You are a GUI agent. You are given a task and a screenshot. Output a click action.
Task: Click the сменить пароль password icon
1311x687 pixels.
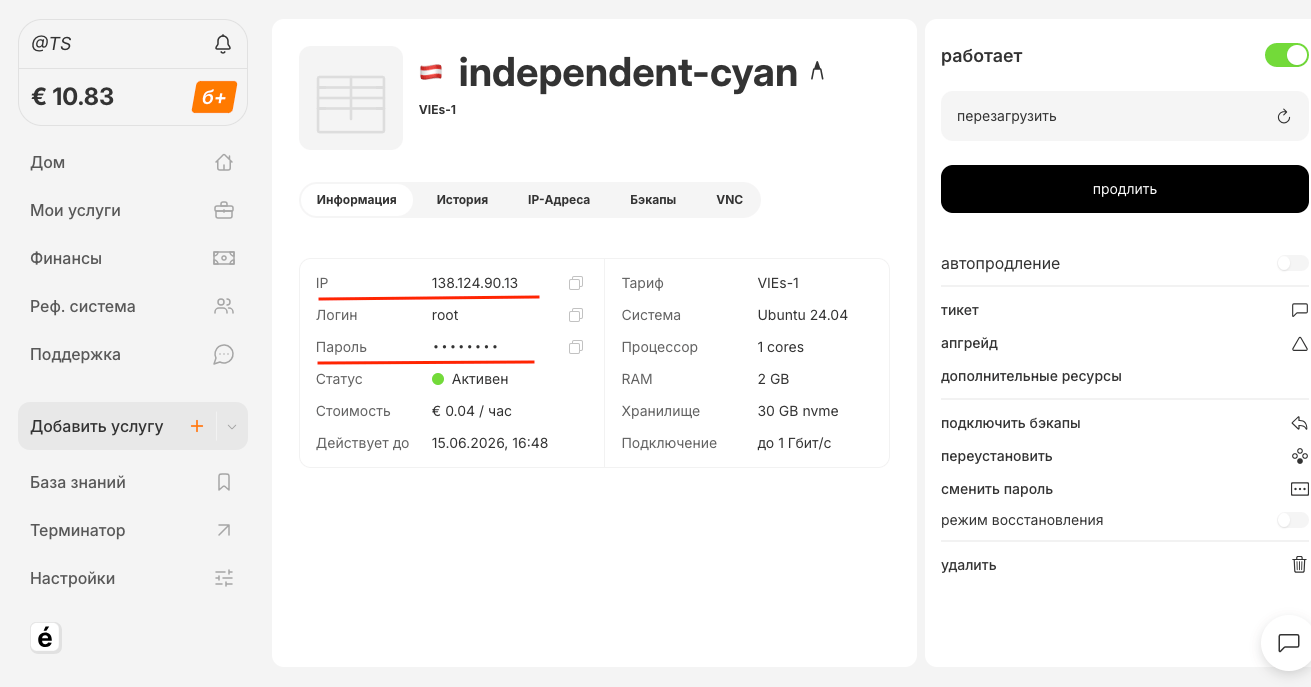tap(1299, 489)
